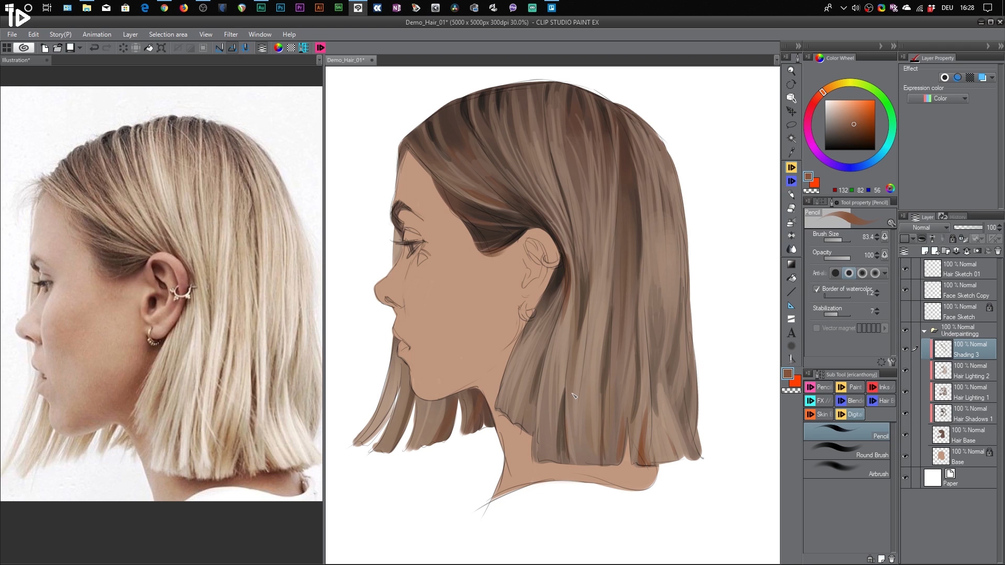
Task: Click inside the color square picker
Action: (x=850, y=125)
